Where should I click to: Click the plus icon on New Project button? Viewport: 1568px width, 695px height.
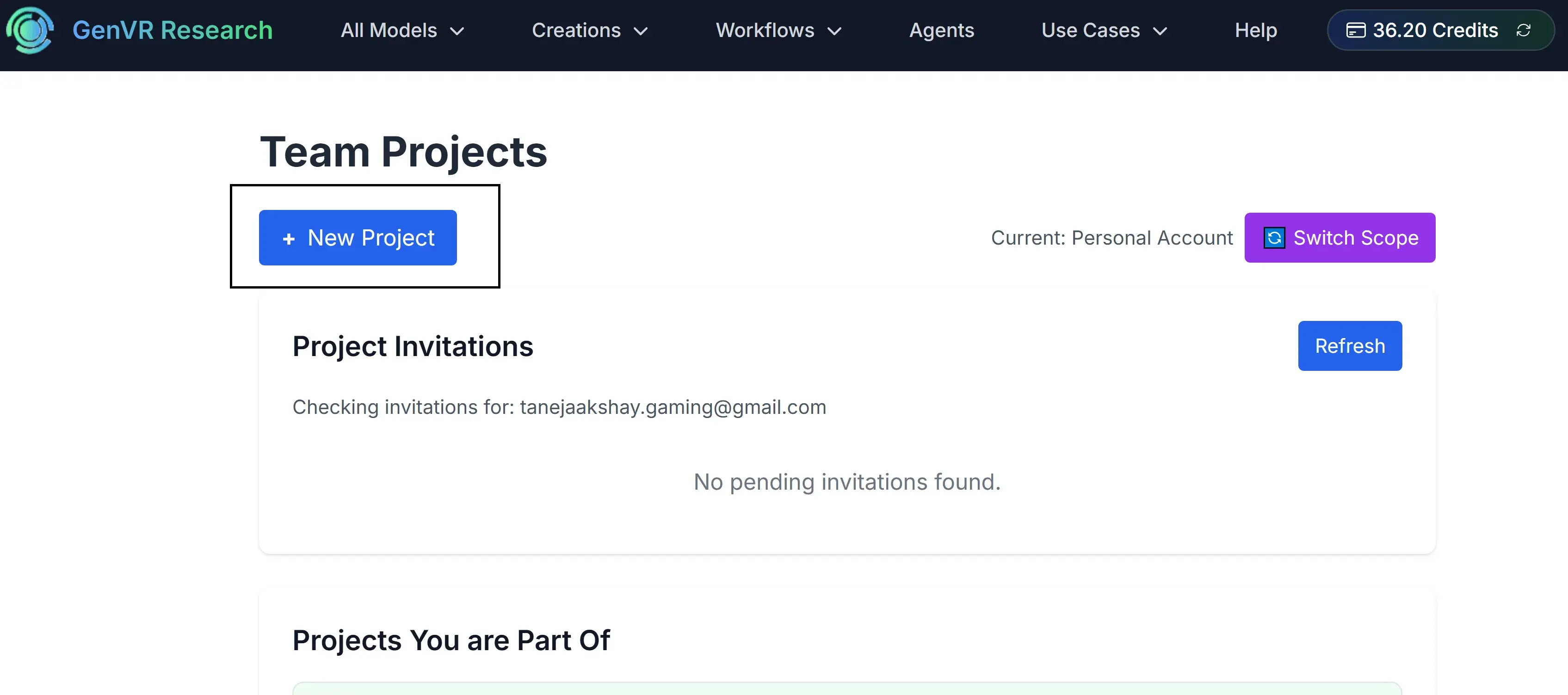[x=288, y=238]
